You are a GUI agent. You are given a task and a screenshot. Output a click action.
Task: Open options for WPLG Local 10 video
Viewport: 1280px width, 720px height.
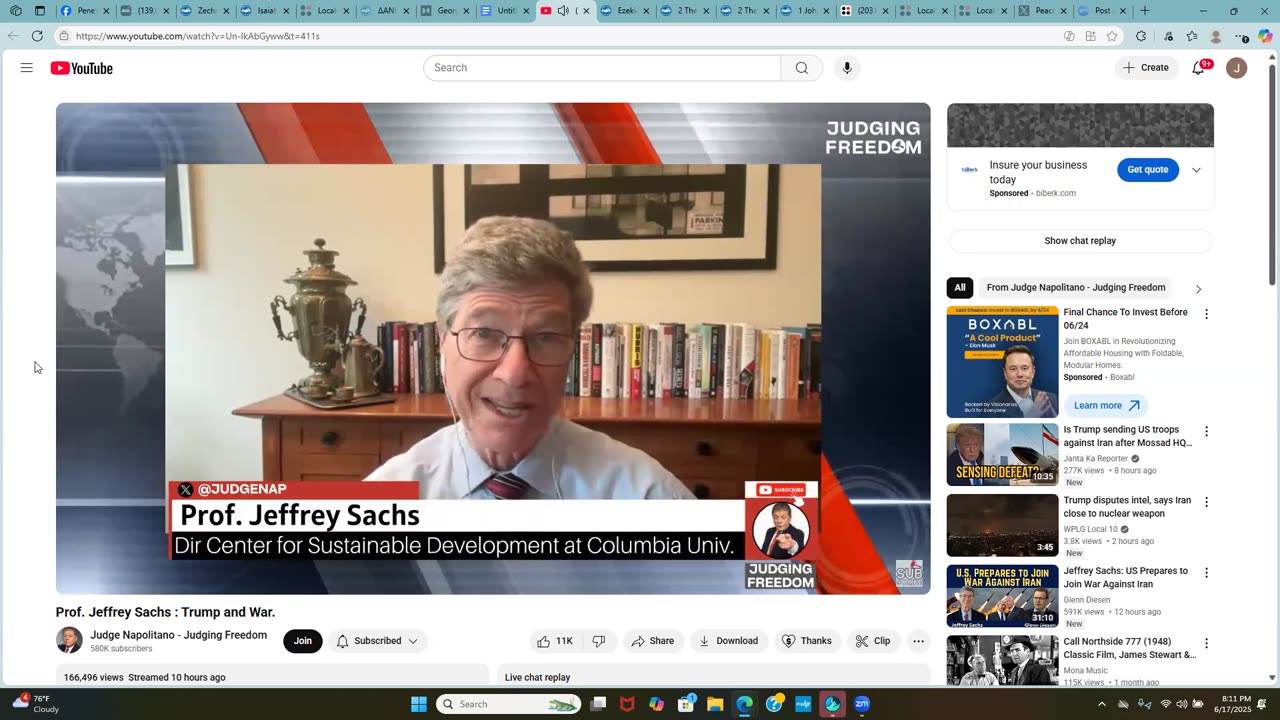[1206, 502]
